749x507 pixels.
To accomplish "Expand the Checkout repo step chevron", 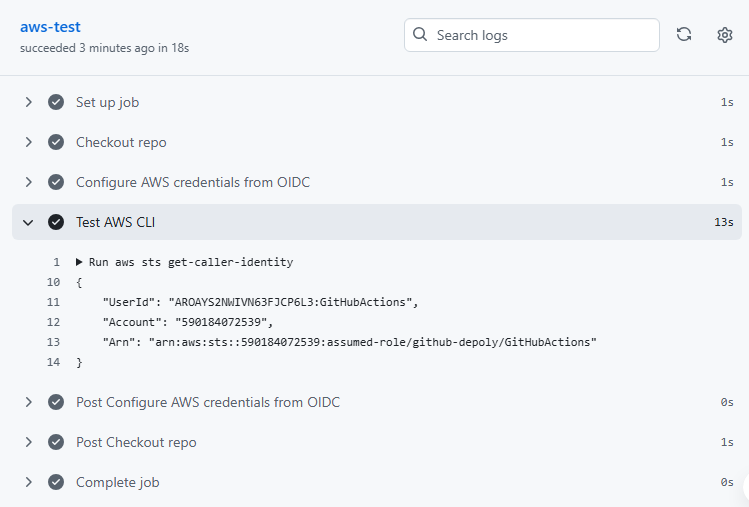I will tap(29, 142).
